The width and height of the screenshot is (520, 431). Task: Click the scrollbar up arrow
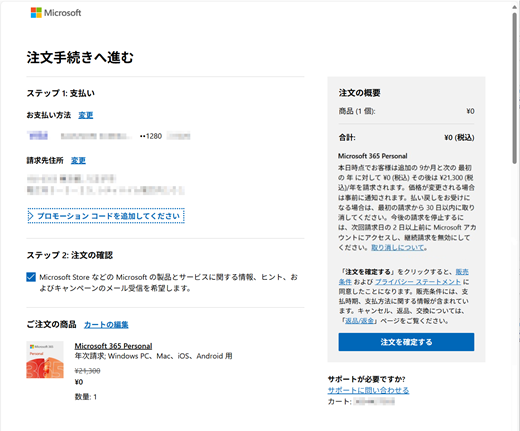coord(515,7)
